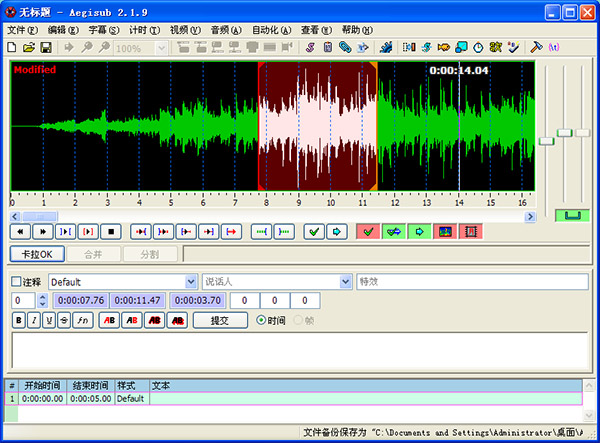Screen dimensions: 600x443
Task: Click the 特效 effect input field
Action: [x=472, y=282]
